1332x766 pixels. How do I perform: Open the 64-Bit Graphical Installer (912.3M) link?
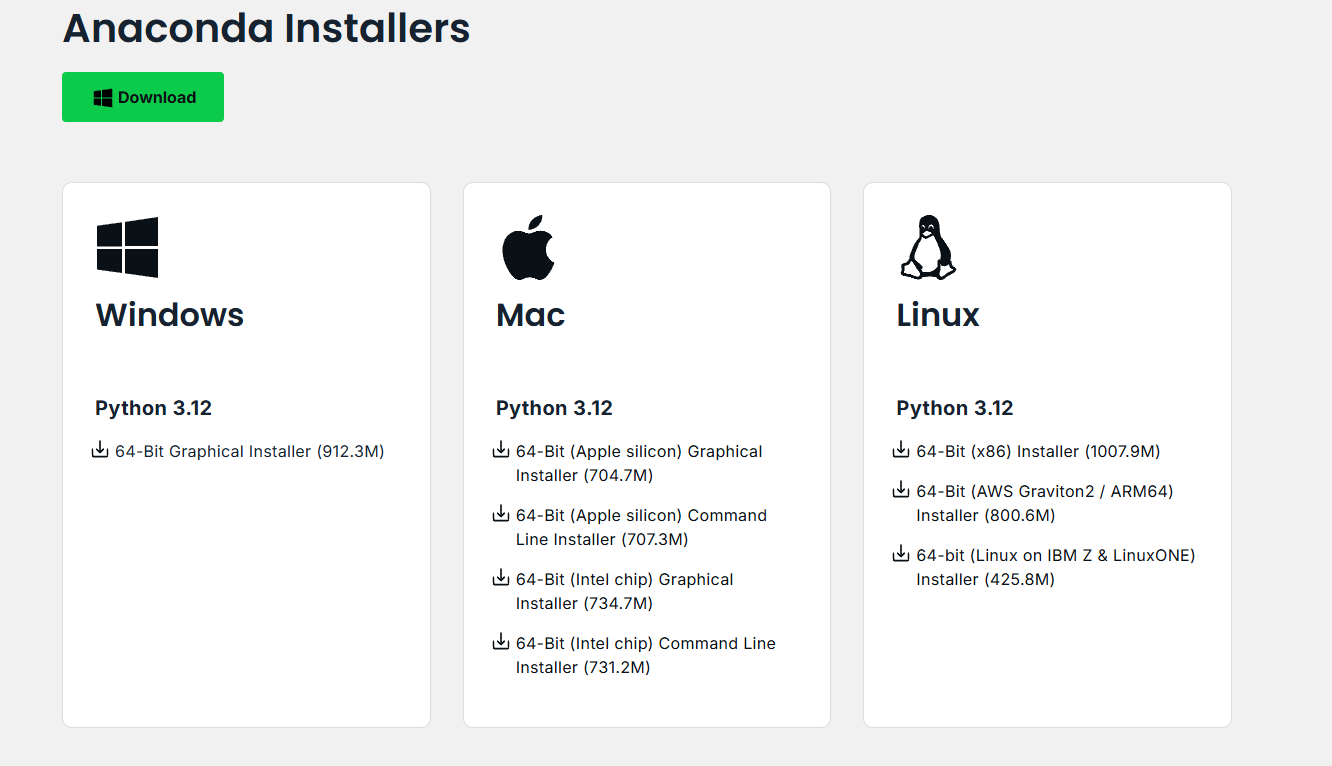pyautogui.click(x=250, y=452)
